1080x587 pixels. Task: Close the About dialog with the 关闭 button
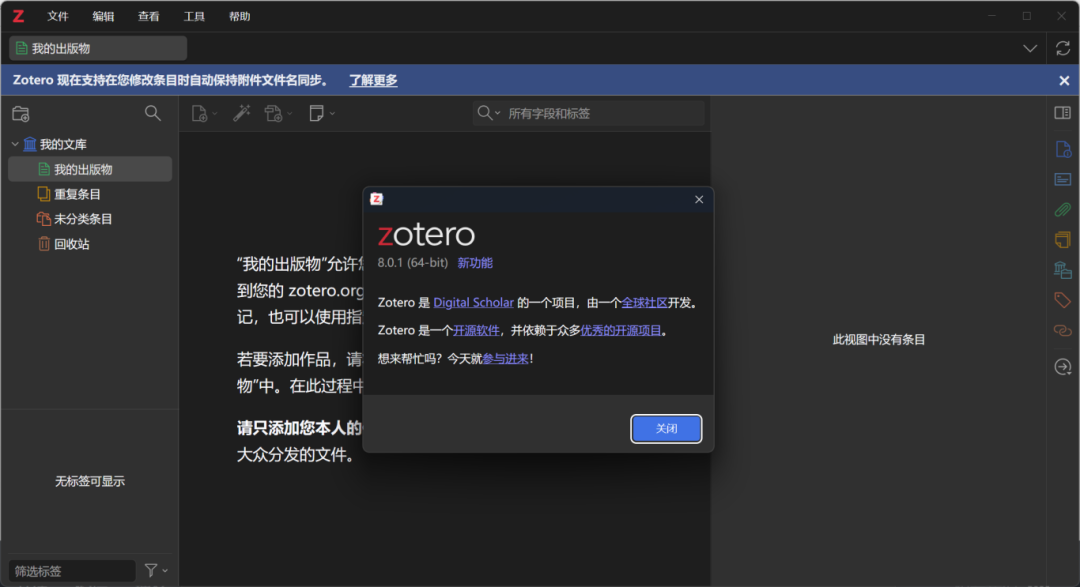[x=666, y=427]
